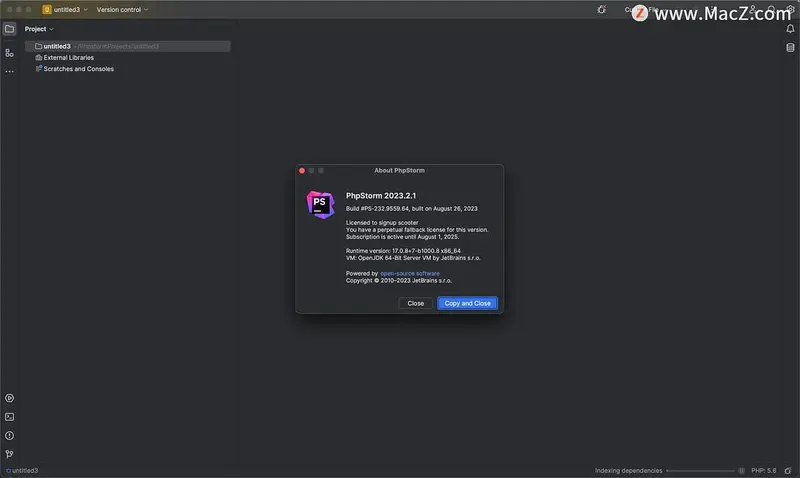Open the Project view selector dropdown

(39, 29)
